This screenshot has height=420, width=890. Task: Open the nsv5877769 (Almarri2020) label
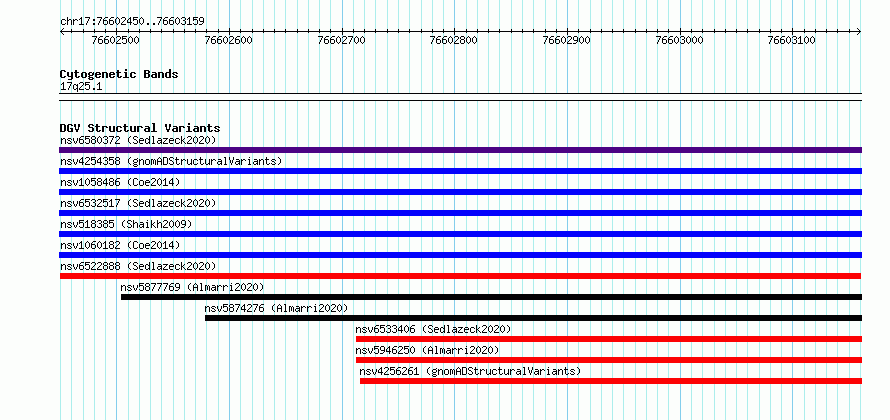(192, 287)
